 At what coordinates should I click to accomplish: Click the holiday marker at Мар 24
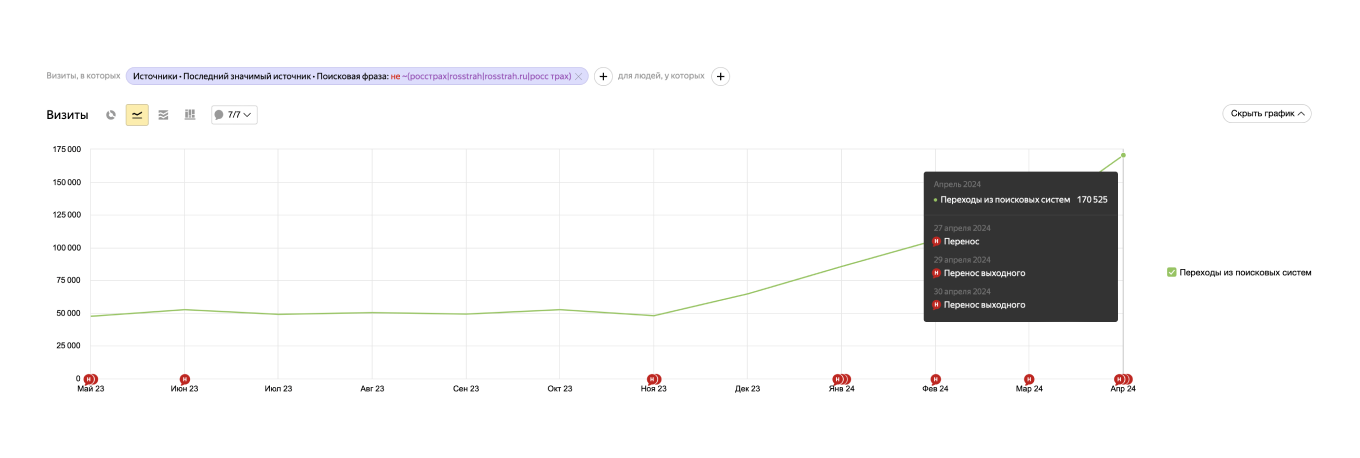1029,379
